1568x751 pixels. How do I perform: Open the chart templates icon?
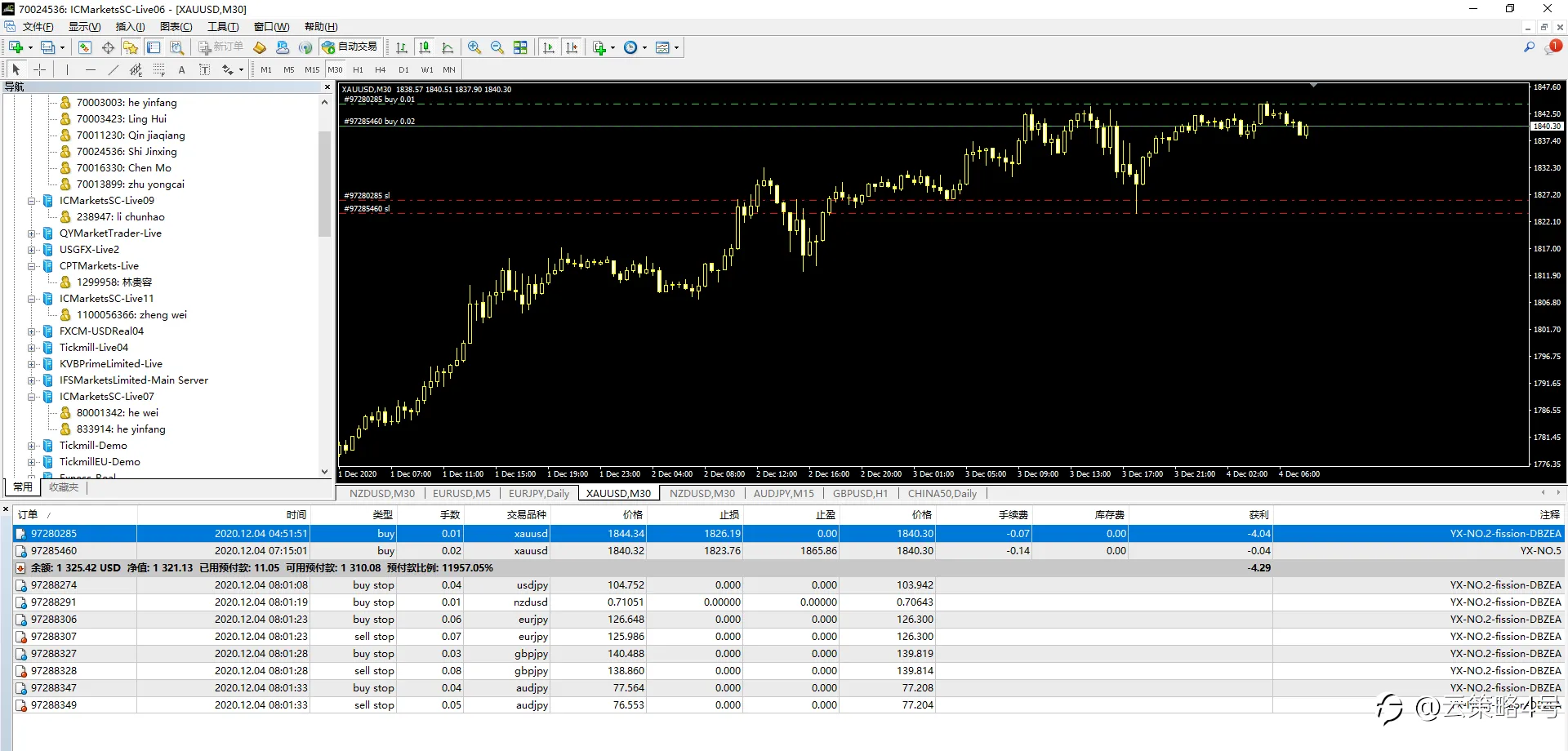coord(662,47)
